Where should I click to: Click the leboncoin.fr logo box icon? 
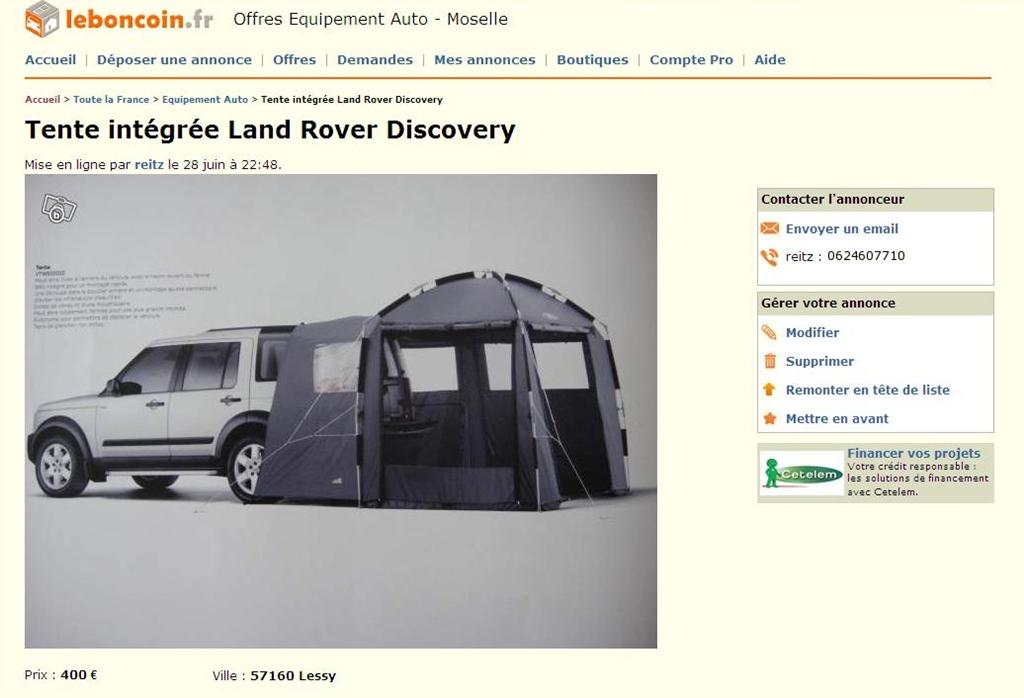pyautogui.click(x=42, y=20)
